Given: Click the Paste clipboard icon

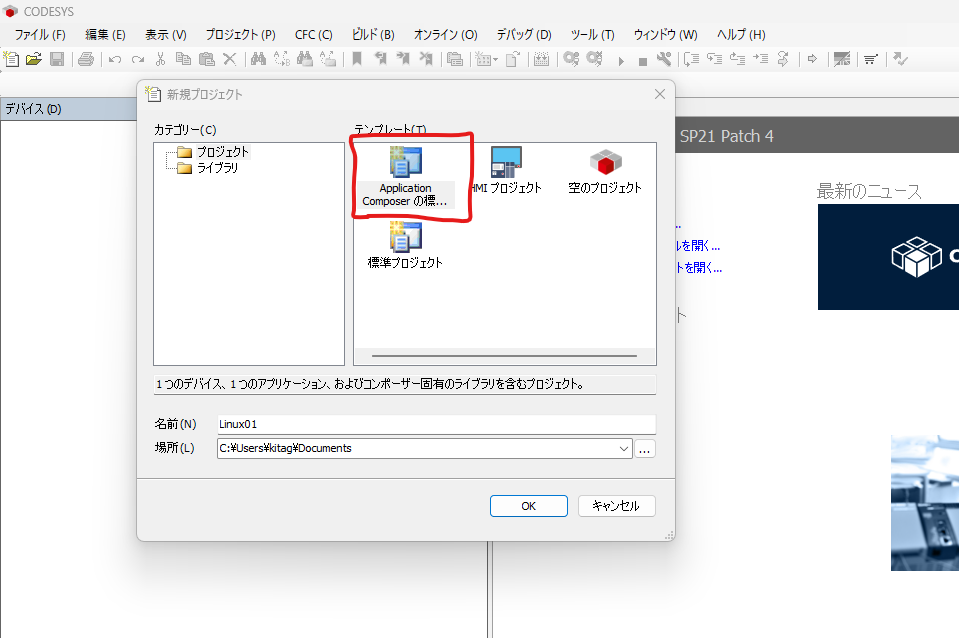Looking at the screenshot, I should pyautogui.click(x=207, y=59).
